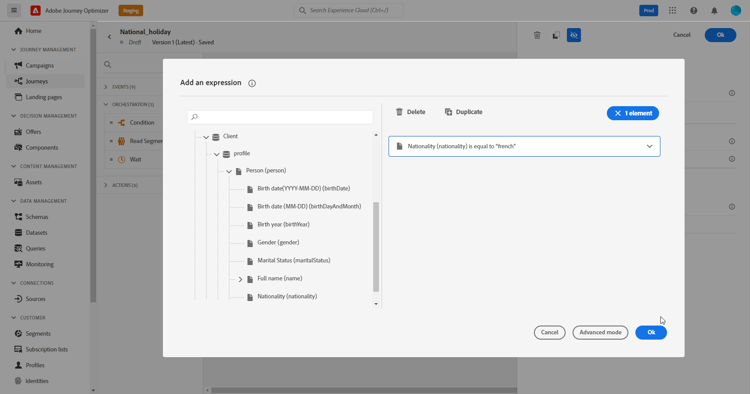
Task: Deselect the 1 element chip
Action: 633,113
